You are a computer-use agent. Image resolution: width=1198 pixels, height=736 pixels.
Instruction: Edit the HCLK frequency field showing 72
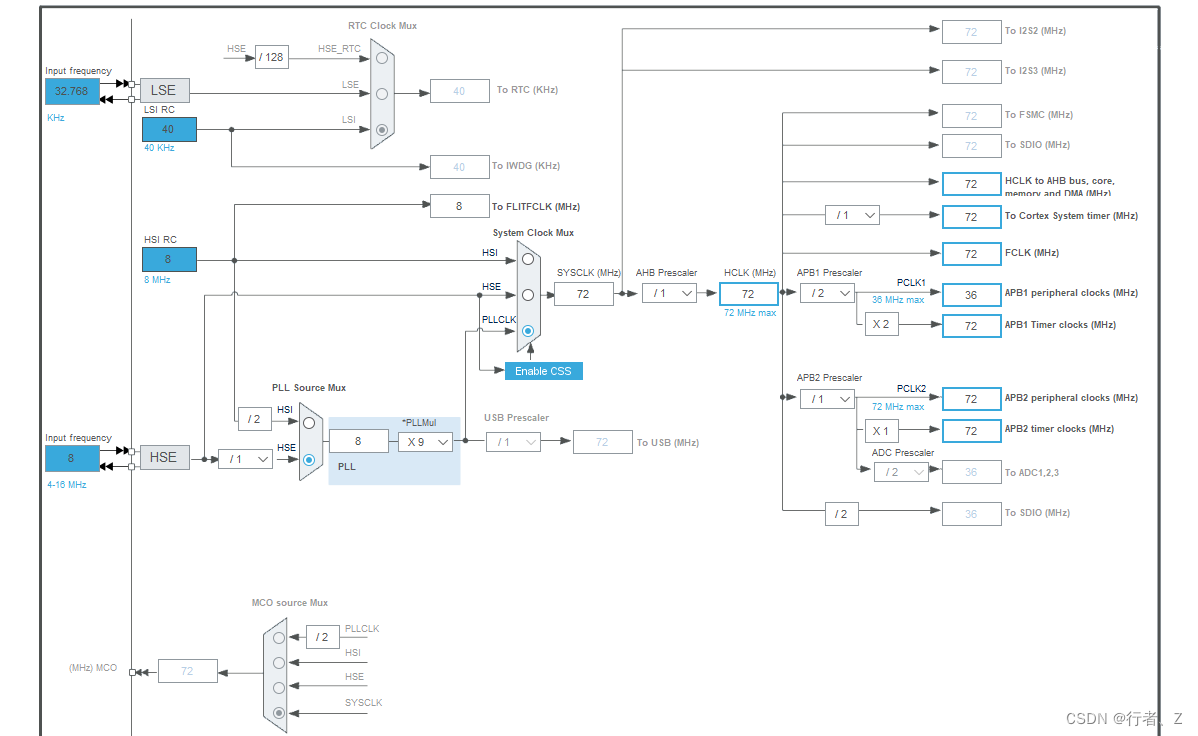click(749, 293)
